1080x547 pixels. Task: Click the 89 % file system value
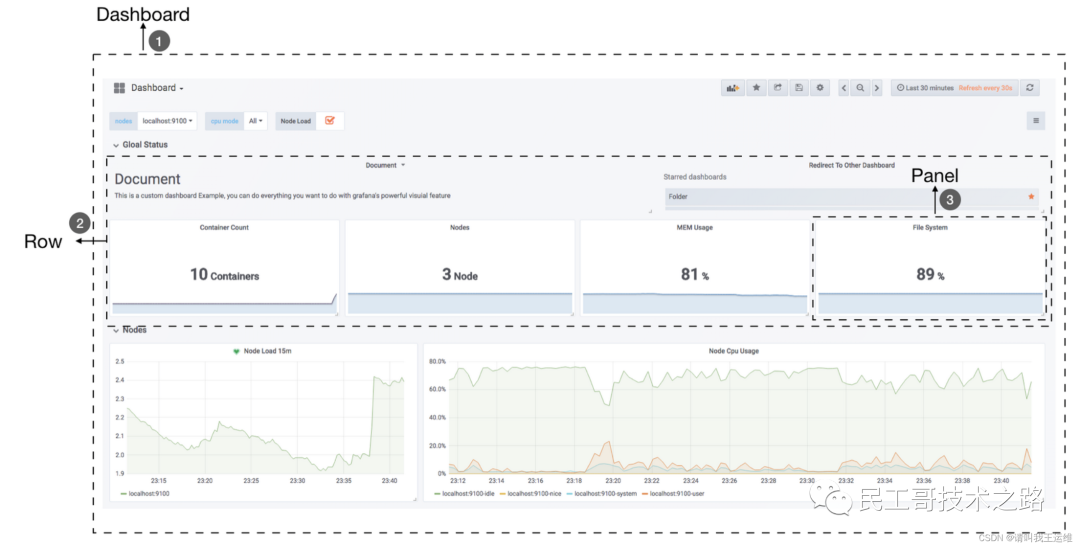click(931, 275)
